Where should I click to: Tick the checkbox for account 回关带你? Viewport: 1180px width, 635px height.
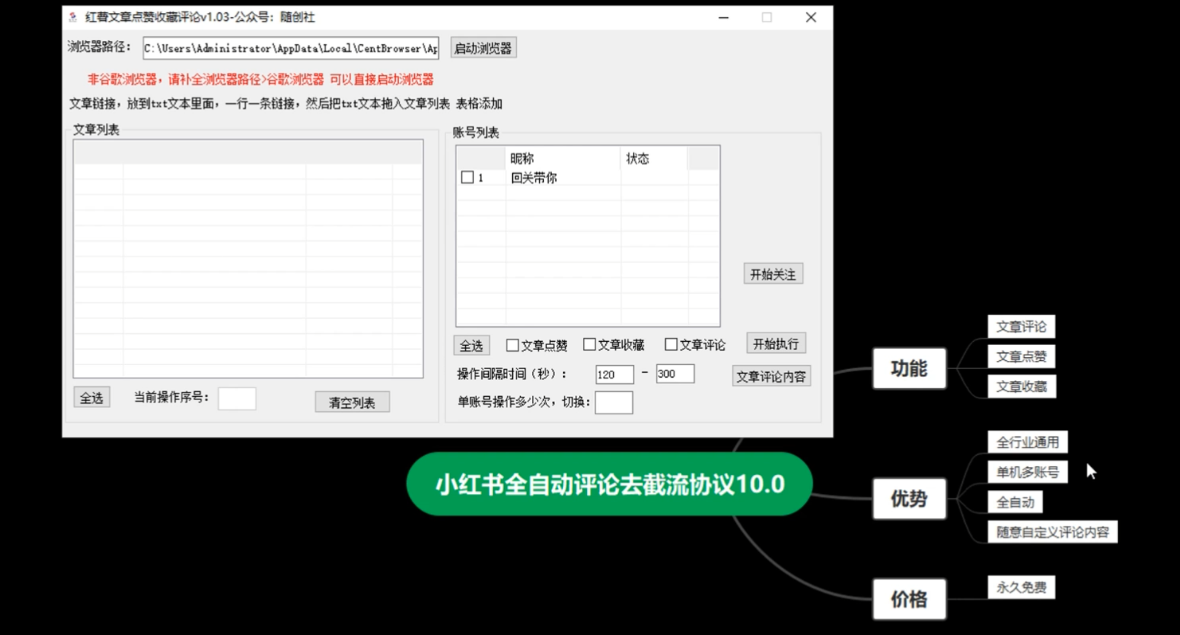tap(467, 177)
